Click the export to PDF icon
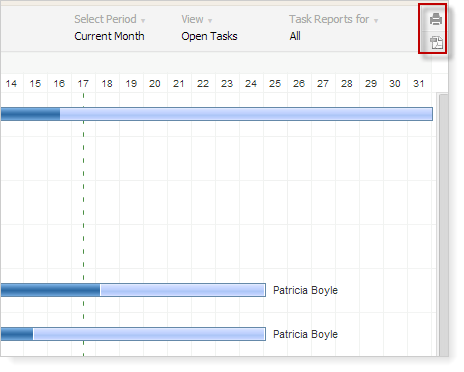This screenshot has width=464, height=372. click(436, 42)
